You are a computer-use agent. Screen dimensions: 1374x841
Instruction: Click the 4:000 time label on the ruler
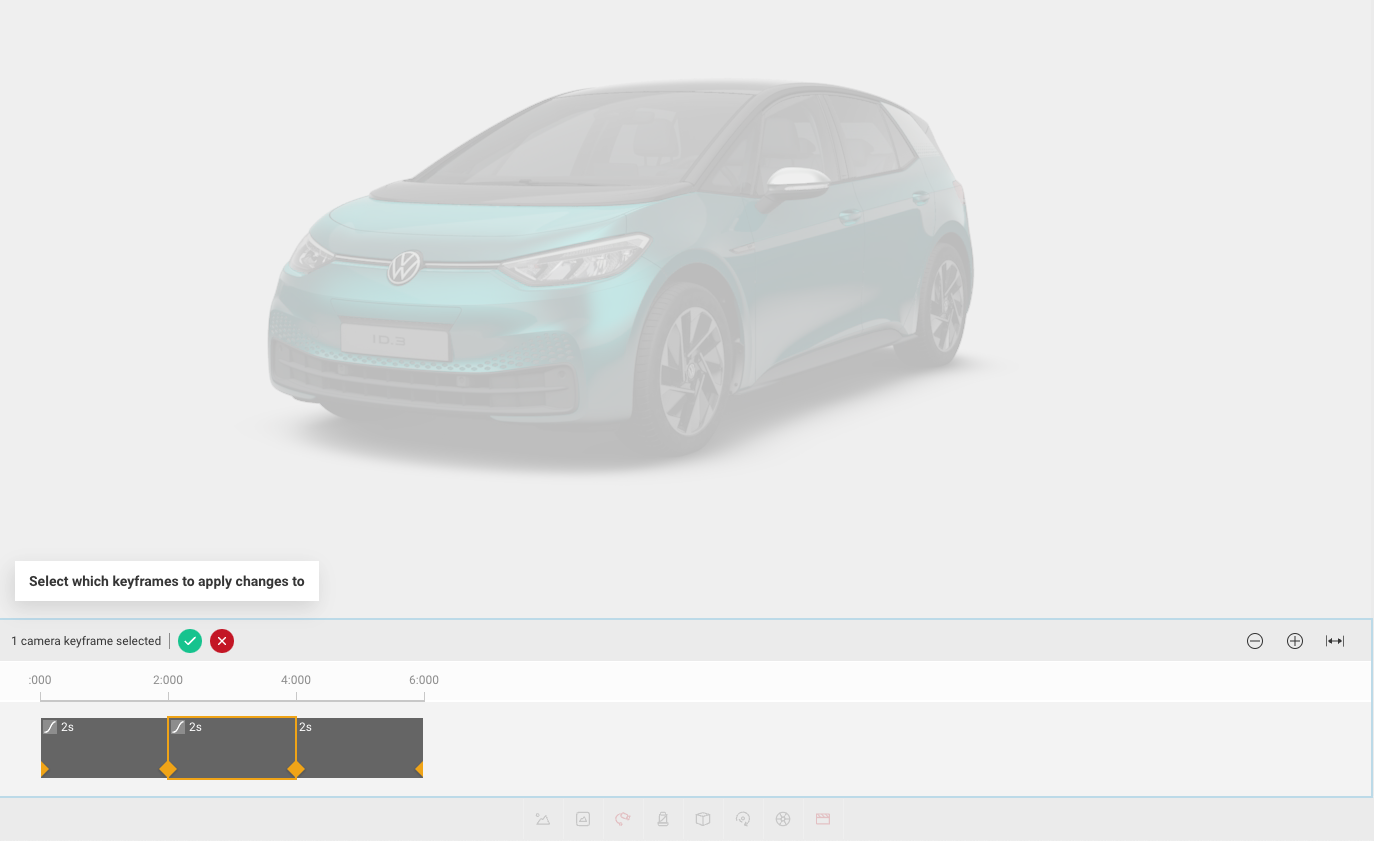click(296, 680)
